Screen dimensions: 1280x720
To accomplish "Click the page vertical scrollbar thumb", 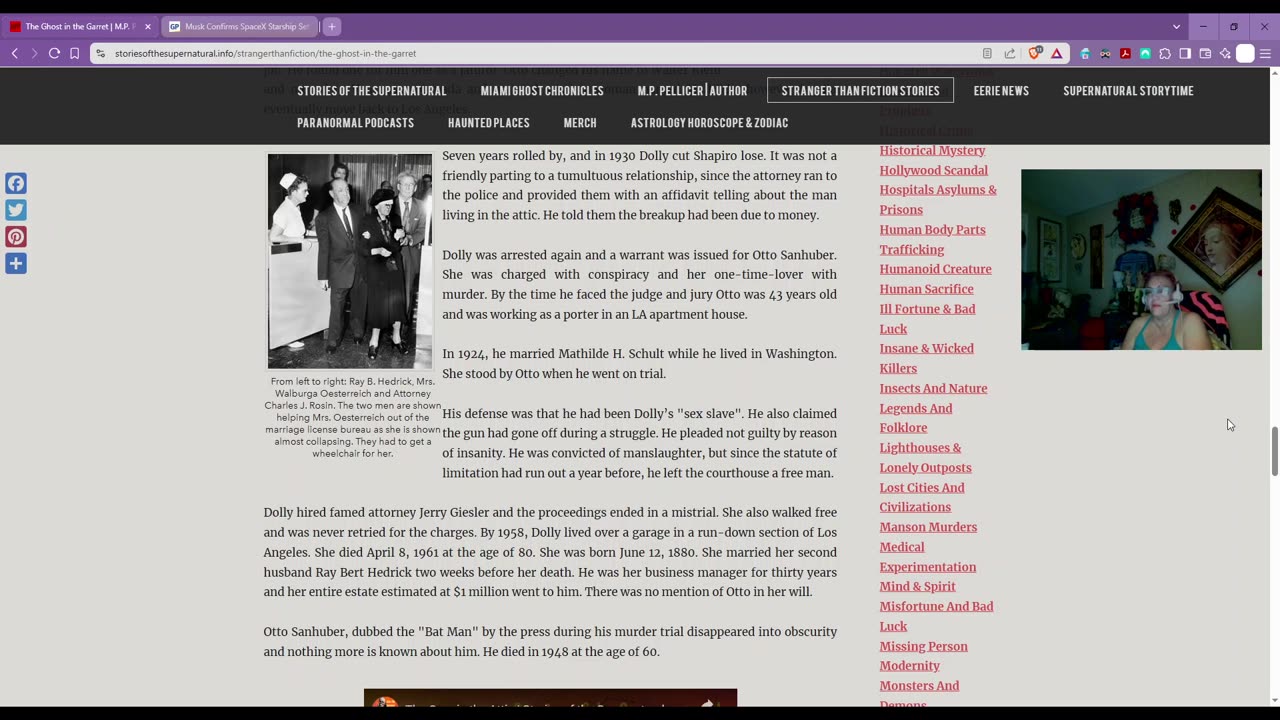I will tap(1274, 452).
